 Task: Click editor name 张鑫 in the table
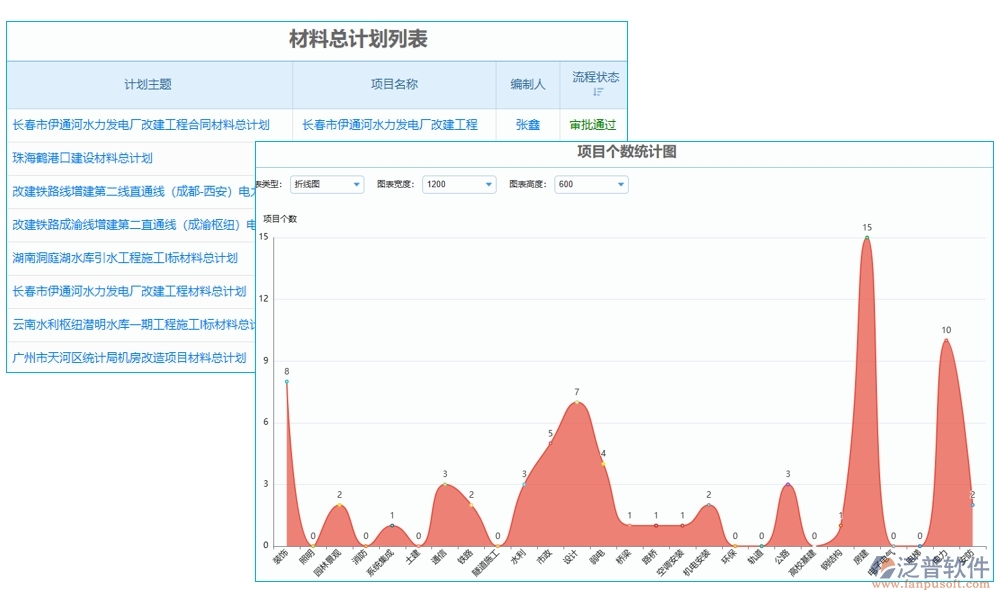click(527, 125)
